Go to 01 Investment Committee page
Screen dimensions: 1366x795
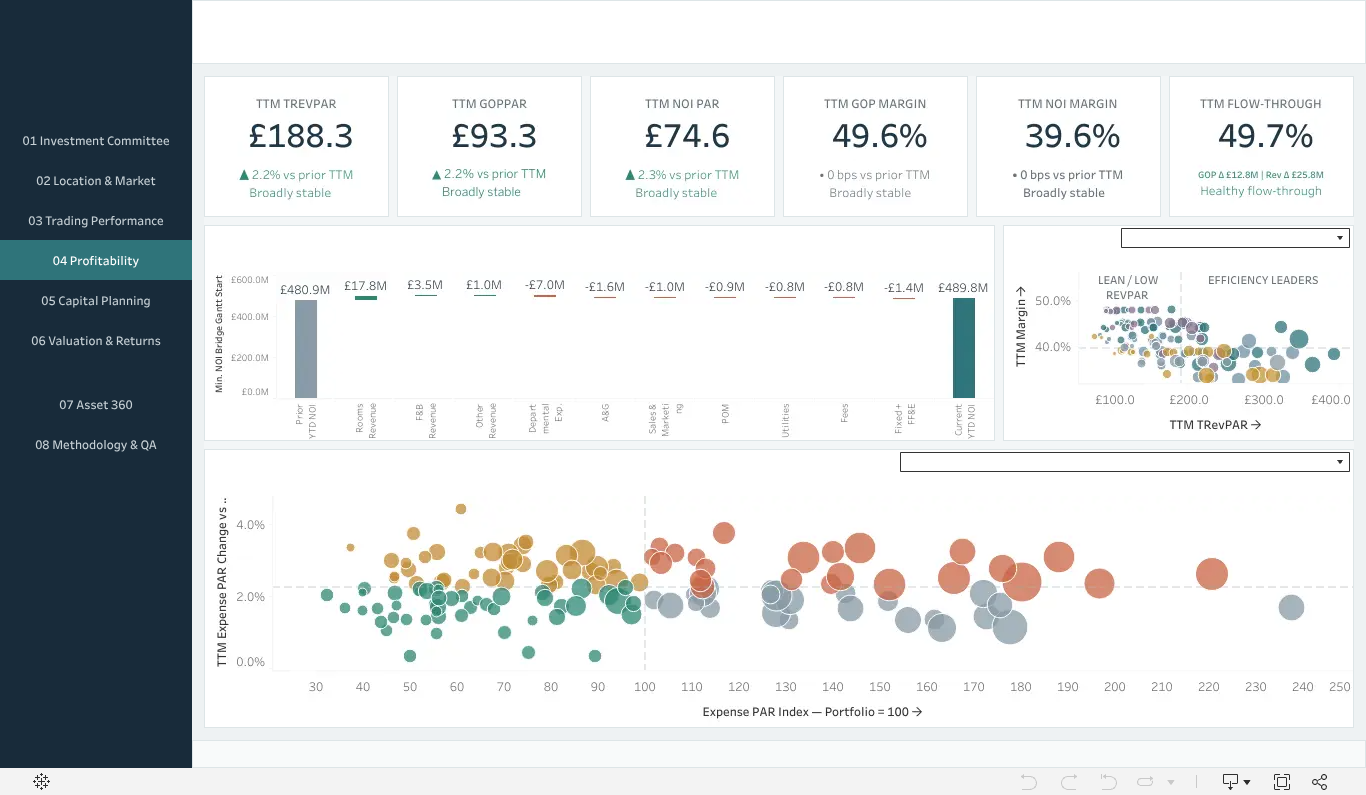(x=96, y=141)
